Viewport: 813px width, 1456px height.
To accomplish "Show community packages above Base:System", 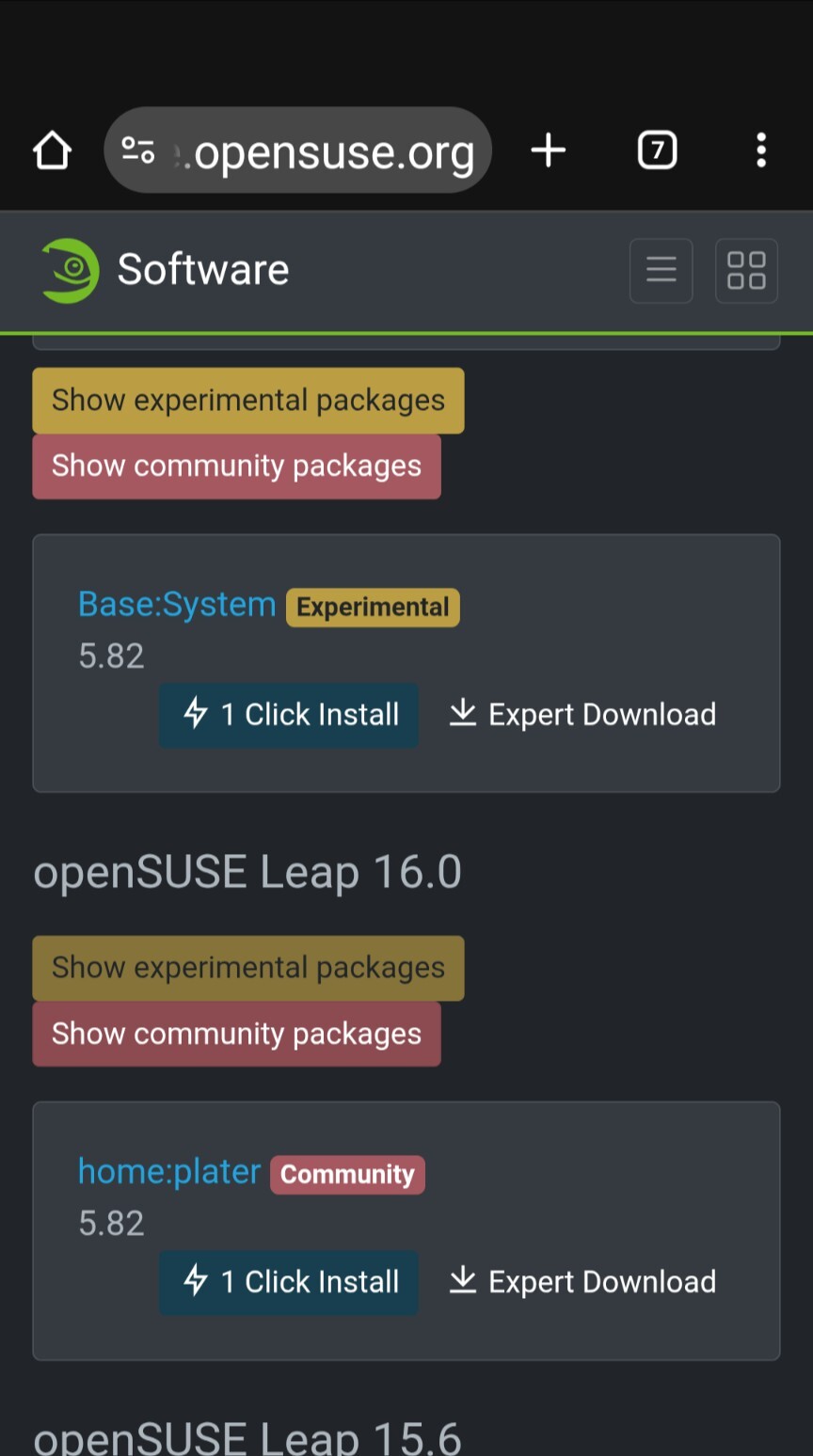I will pos(236,467).
